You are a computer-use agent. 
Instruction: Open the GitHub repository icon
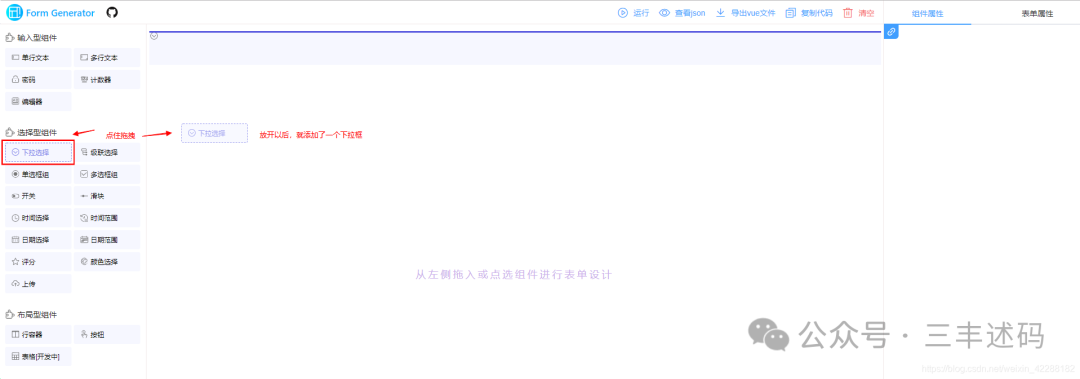coord(112,12)
